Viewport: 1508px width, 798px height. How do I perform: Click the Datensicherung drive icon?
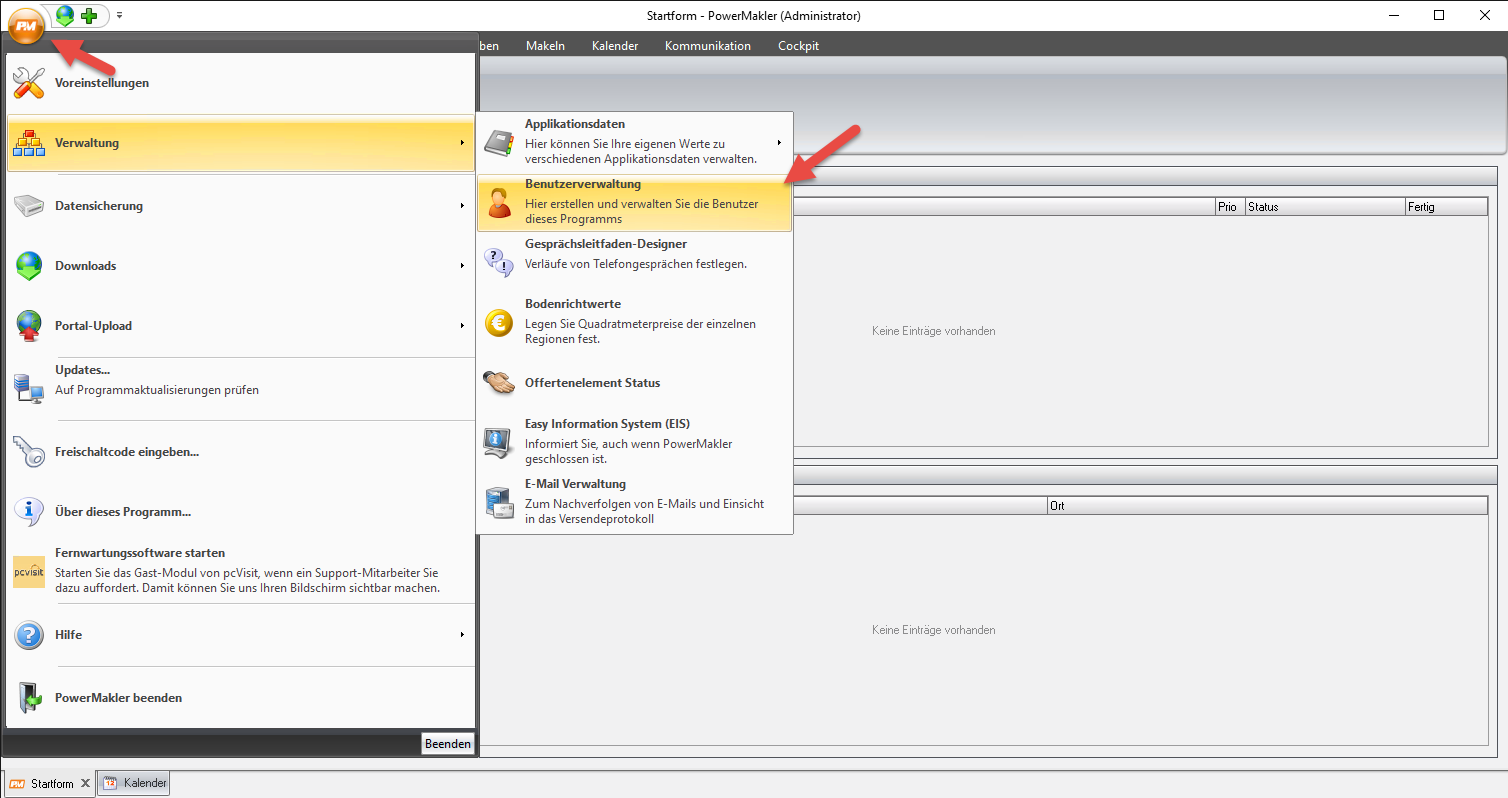(x=29, y=206)
